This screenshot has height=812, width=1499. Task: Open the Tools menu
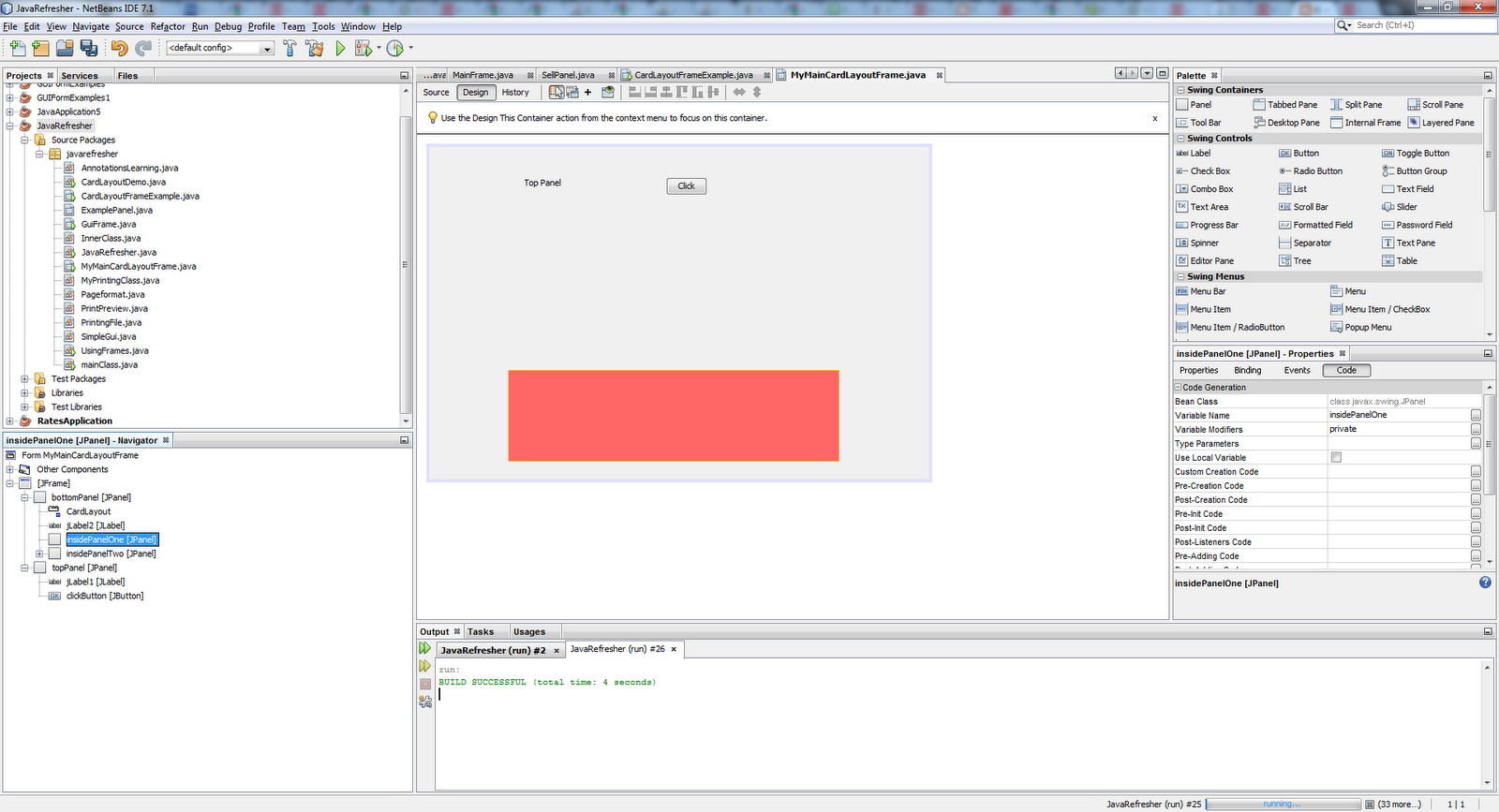pyautogui.click(x=323, y=26)
